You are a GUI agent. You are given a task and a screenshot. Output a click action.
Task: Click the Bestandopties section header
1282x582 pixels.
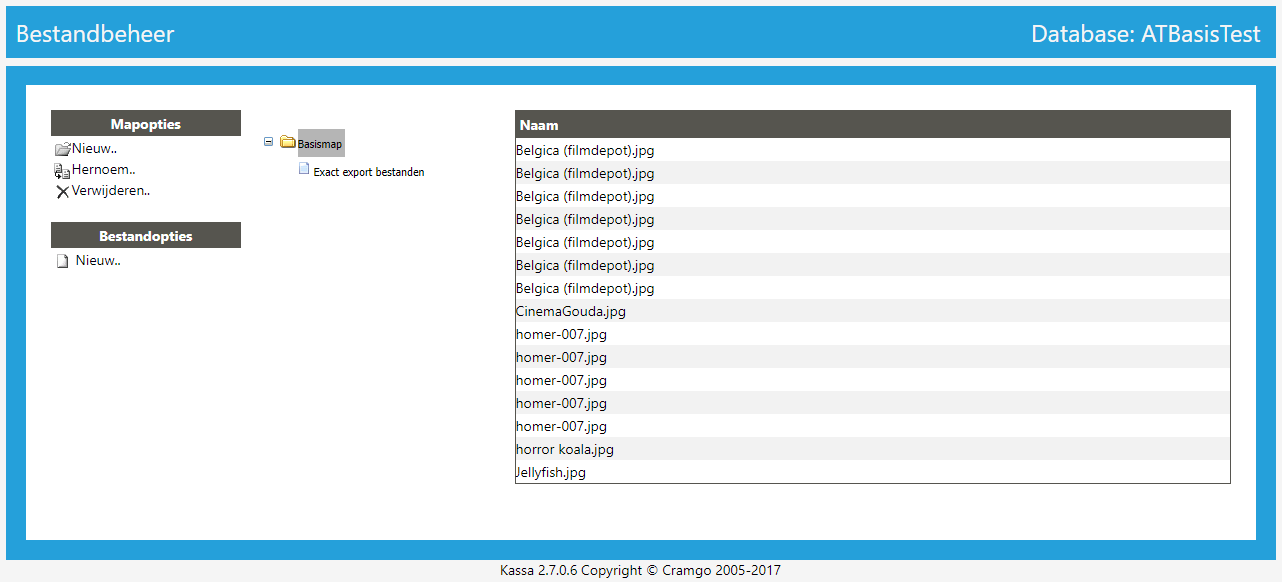point(146,235)
